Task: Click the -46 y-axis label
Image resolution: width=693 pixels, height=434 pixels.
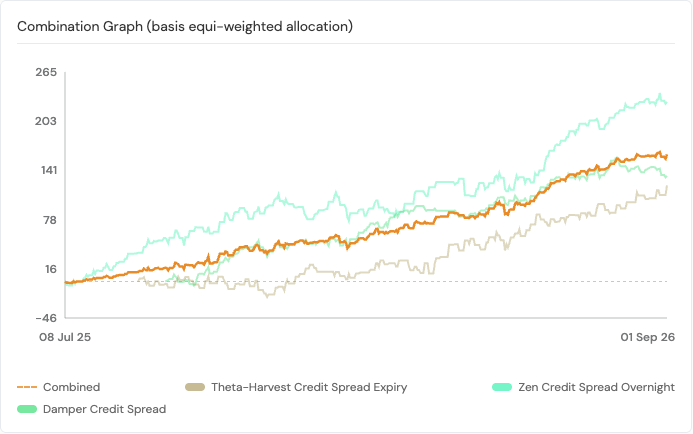Action: 46,318
